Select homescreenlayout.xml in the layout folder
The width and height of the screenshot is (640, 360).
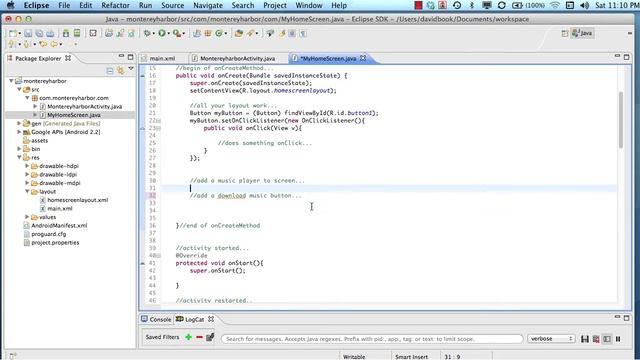pos(78,200)
